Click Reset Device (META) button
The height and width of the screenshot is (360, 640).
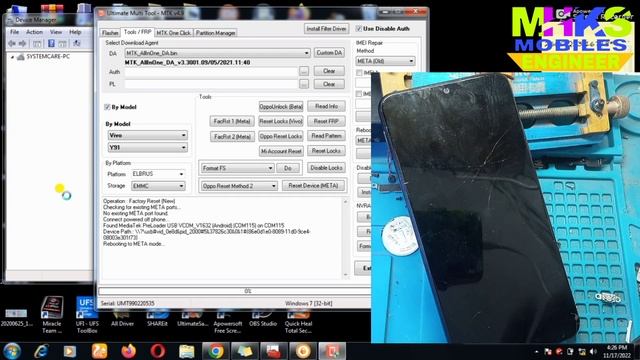pos(313,186)
